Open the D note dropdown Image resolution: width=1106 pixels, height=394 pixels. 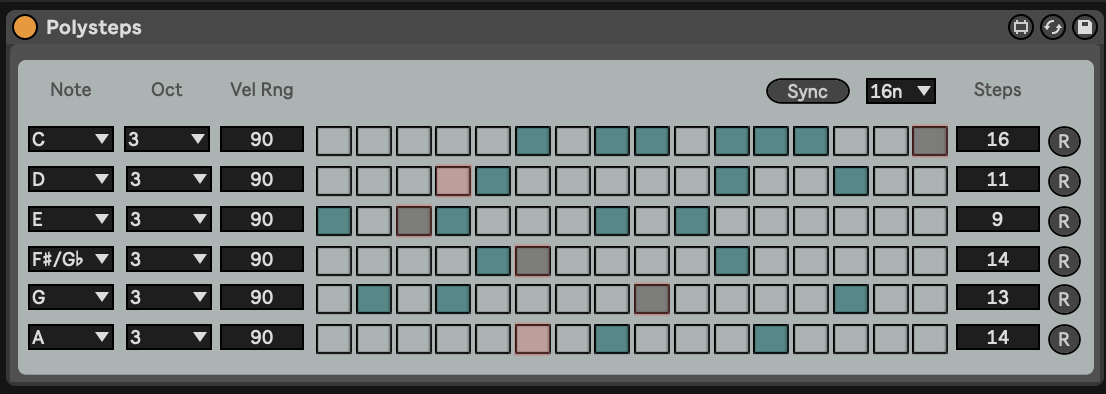click(71, 179)
